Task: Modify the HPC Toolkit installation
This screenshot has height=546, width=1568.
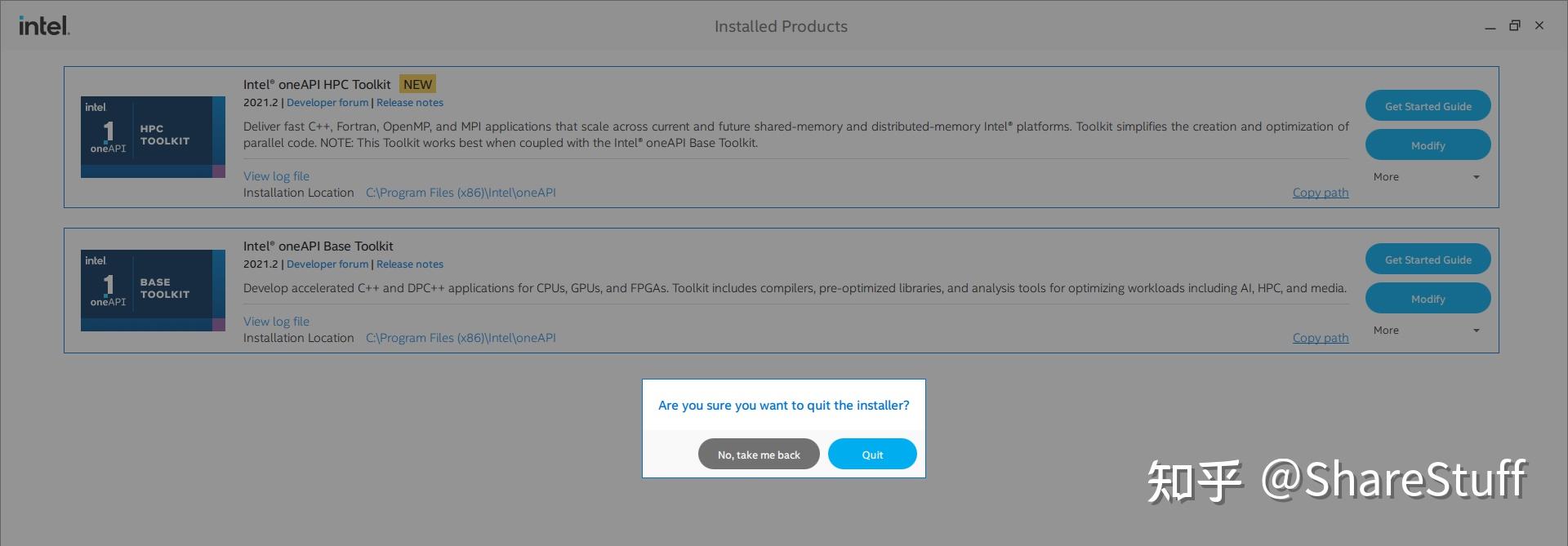Action: pyautogui.click(x=1428, y=145)
